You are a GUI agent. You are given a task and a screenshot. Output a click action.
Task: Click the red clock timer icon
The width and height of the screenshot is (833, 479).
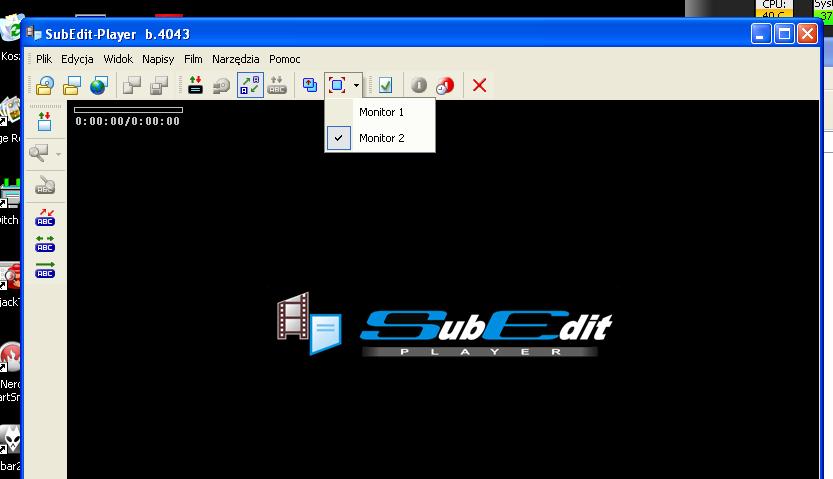tap(445, 85)
